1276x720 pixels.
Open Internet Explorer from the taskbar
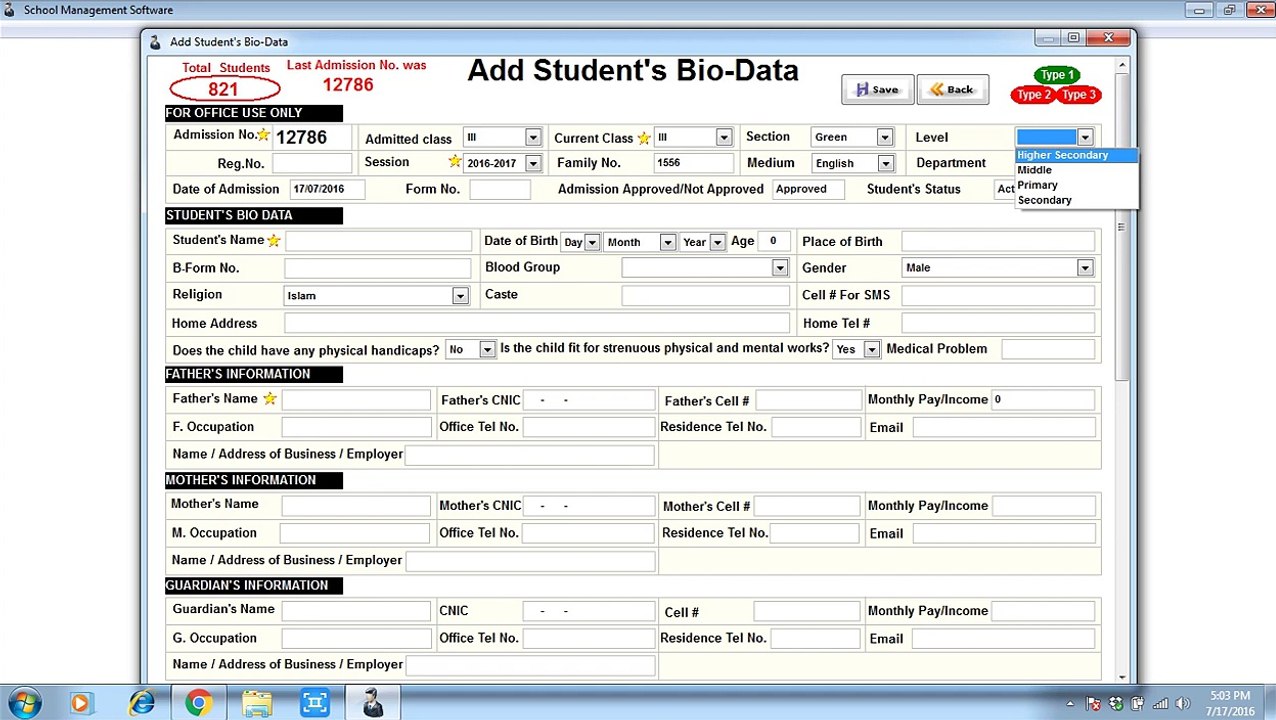(141, 703)
